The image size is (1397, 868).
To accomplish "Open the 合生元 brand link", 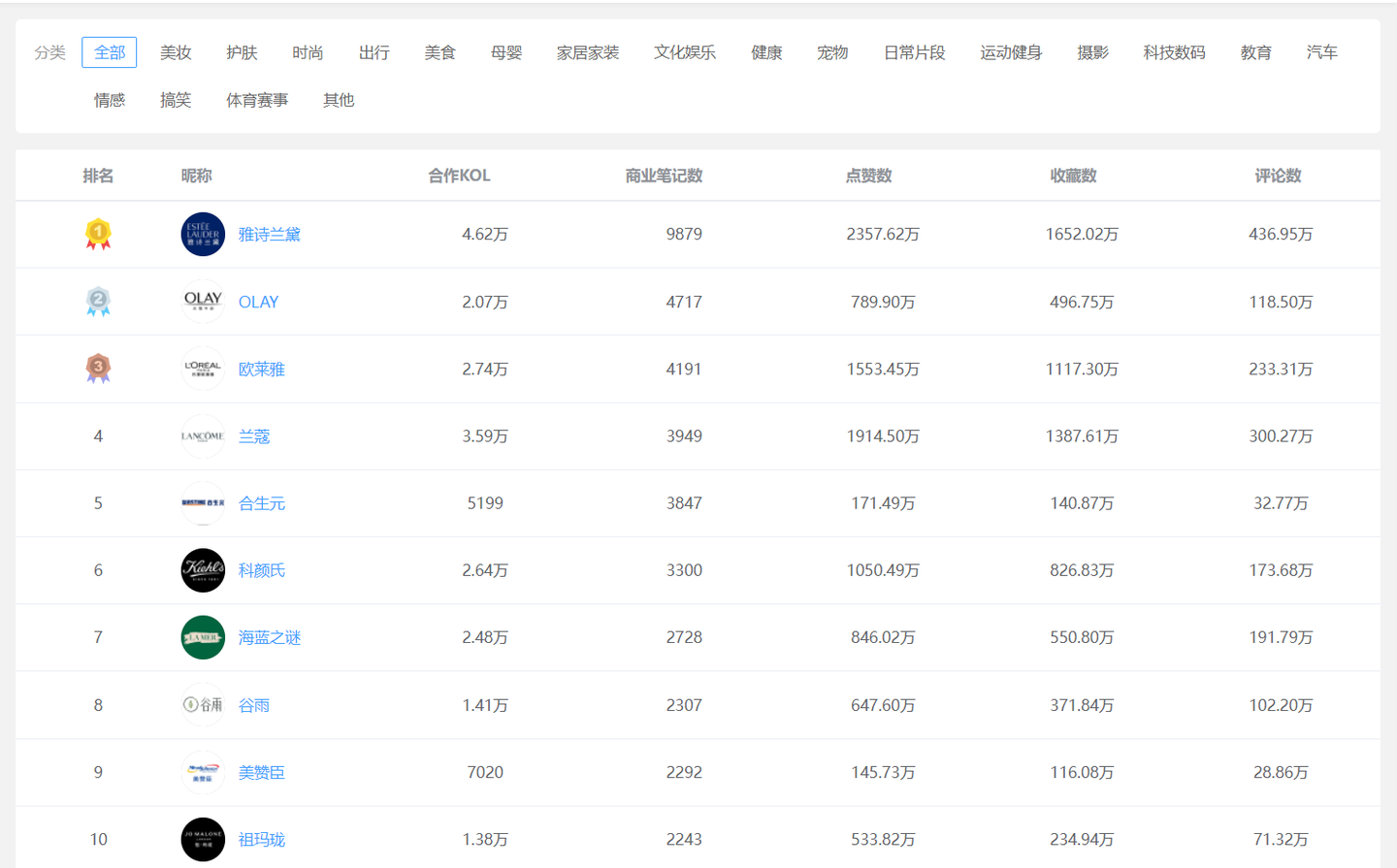I will [x=262, y=503].
